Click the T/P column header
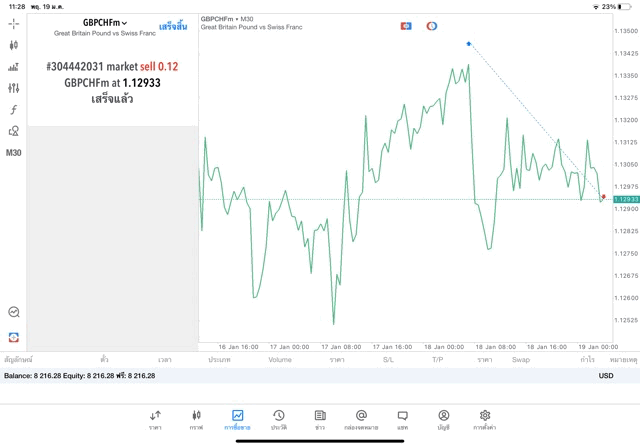The height and width of the screenshot is (447, 640). (438, 360)
